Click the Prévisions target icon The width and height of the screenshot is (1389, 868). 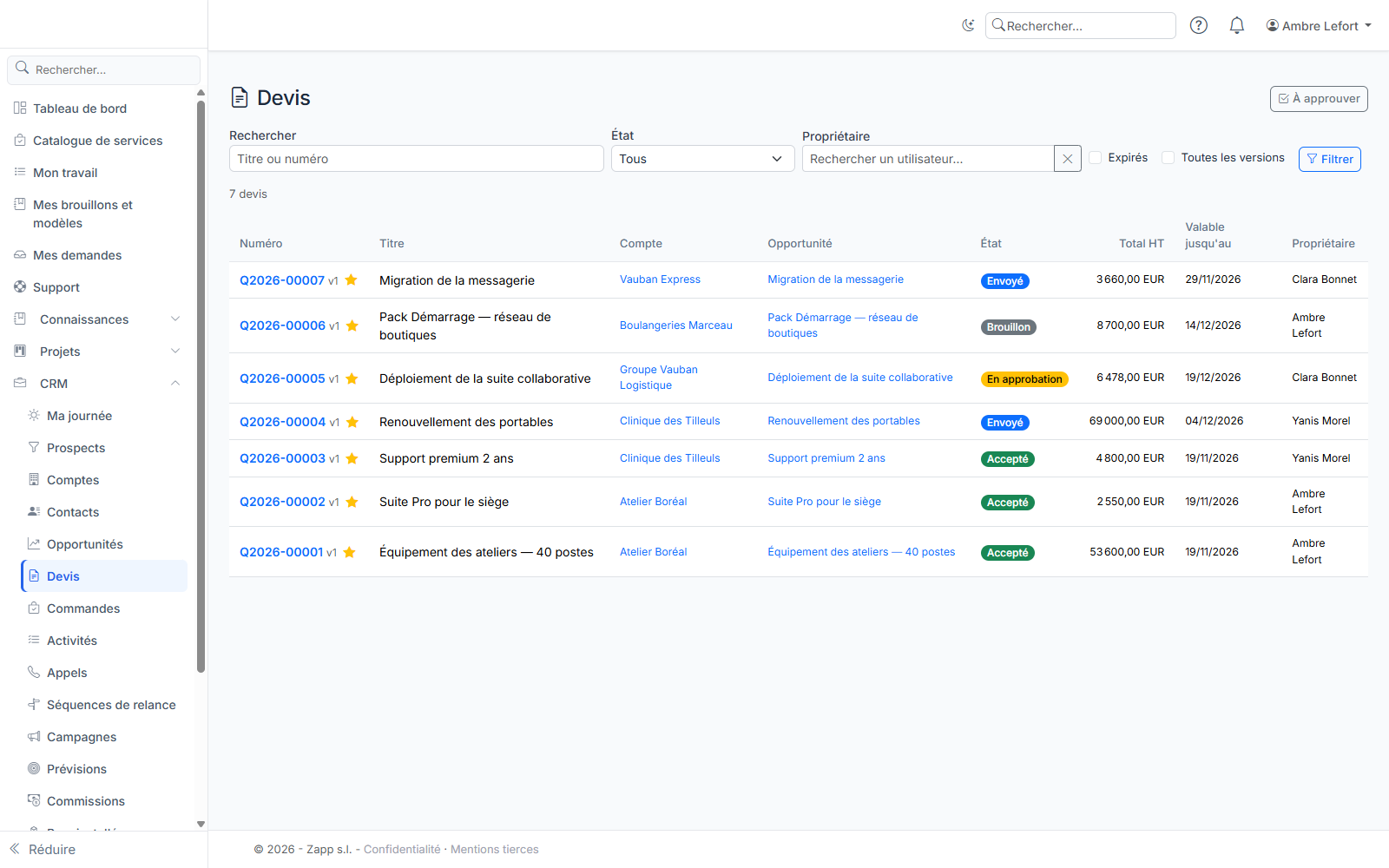point(34,768)
